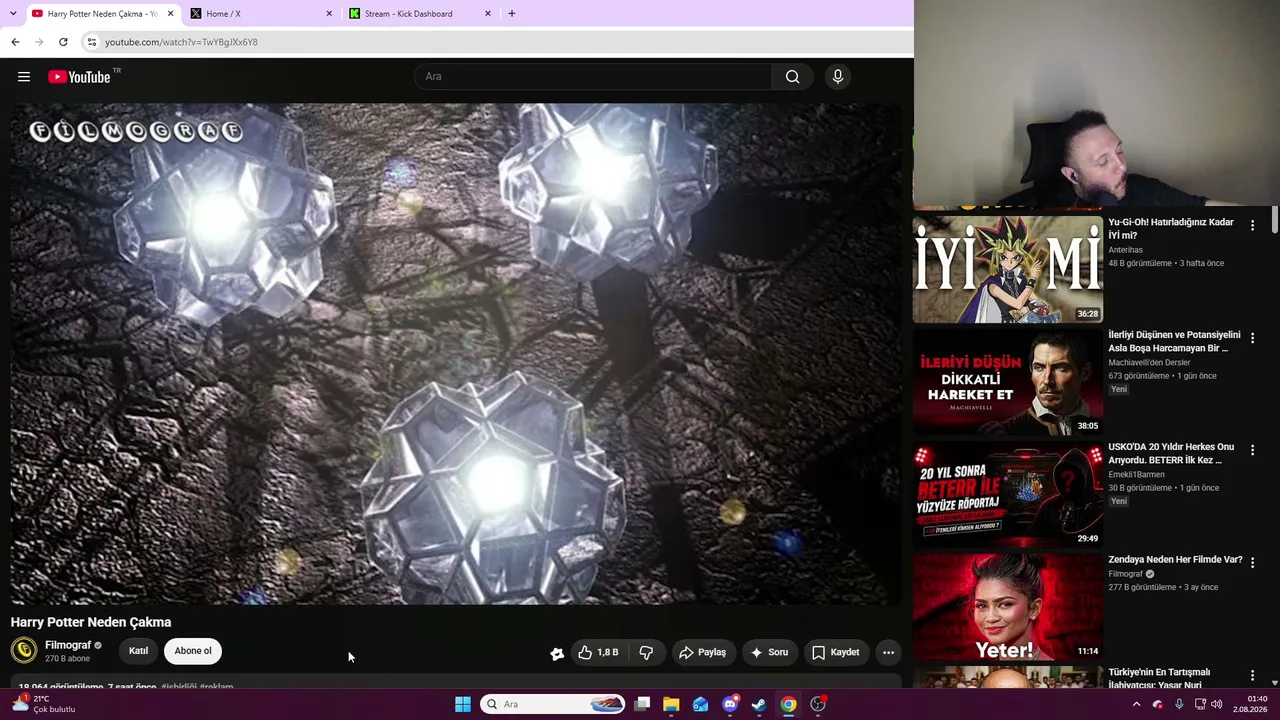The width and height of the screenshot is (1280, 720).
Task: Select the Harry Potter Neden Çakma tab
Action: [102, 14]
